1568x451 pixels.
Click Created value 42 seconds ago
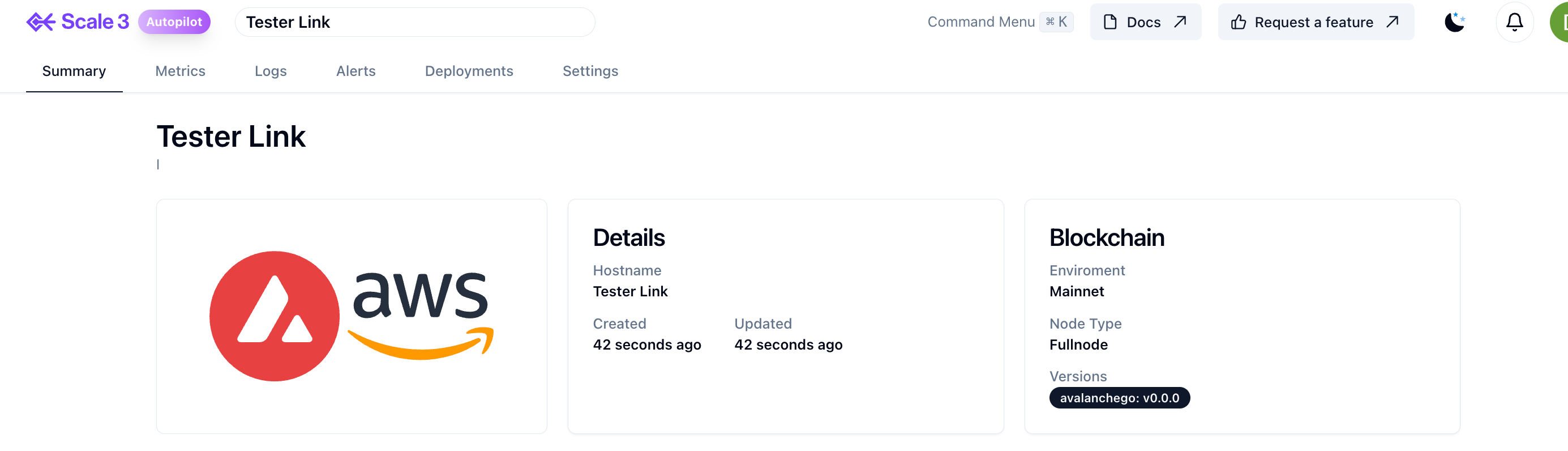pos(646,345)
